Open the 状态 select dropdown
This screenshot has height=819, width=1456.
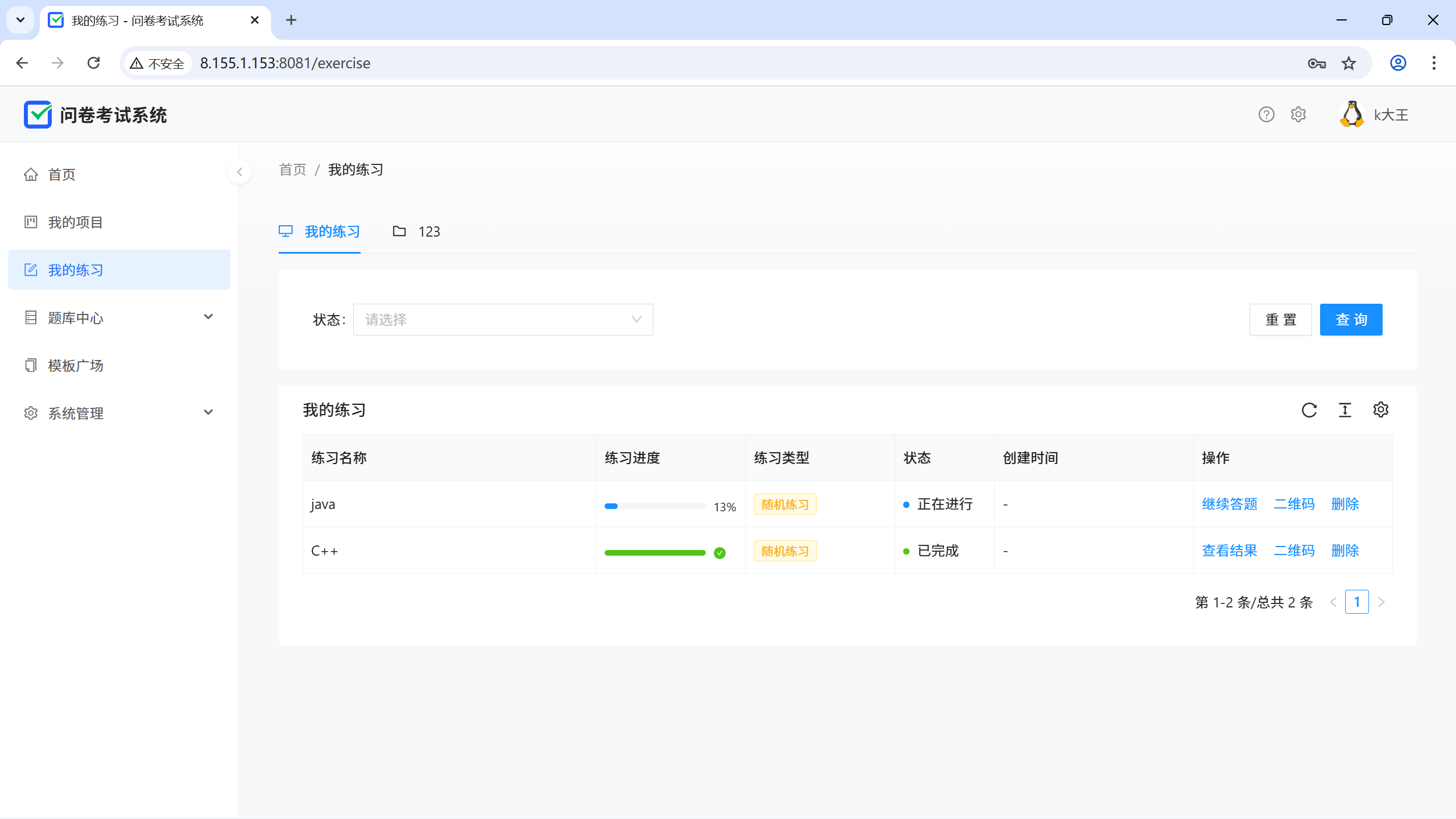(503, 320)
